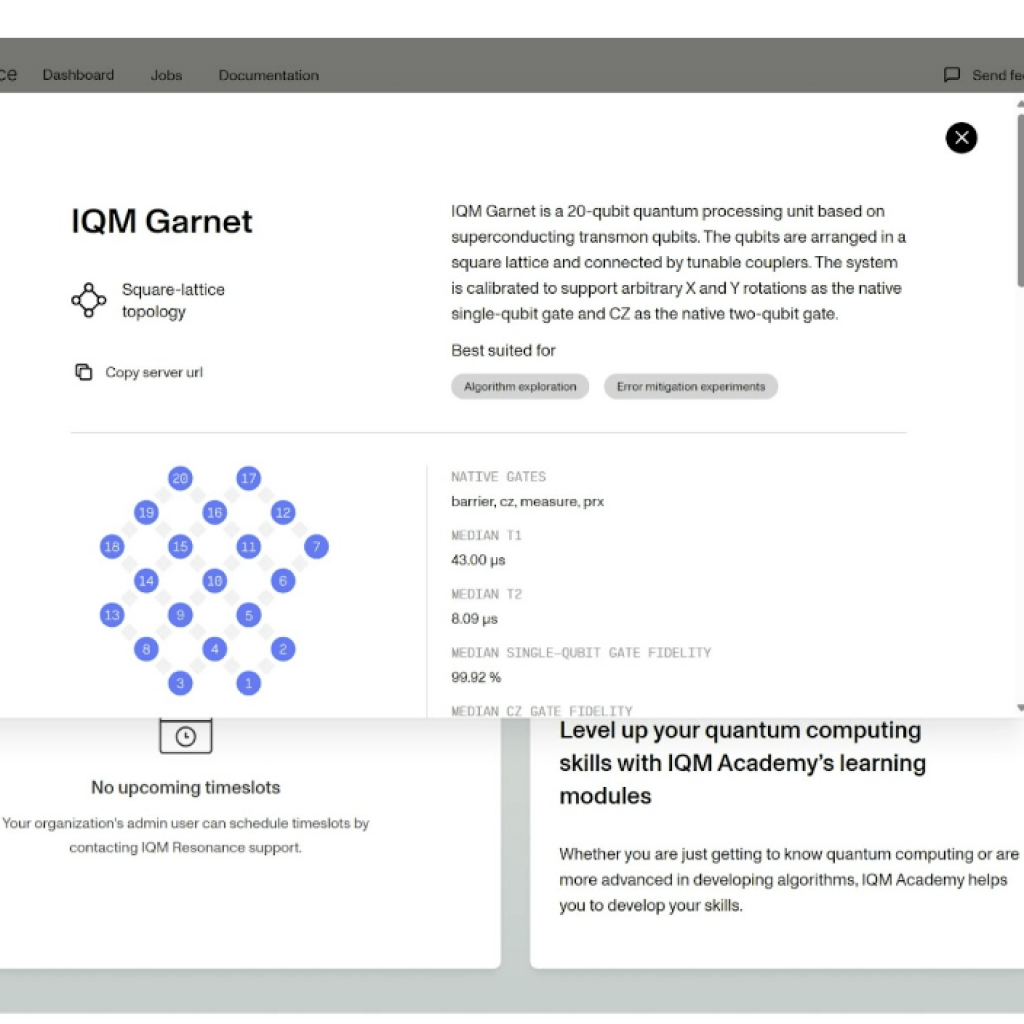Select qubit 13 in the lattice diagram
The image size is (1024, 1024).
112,615
